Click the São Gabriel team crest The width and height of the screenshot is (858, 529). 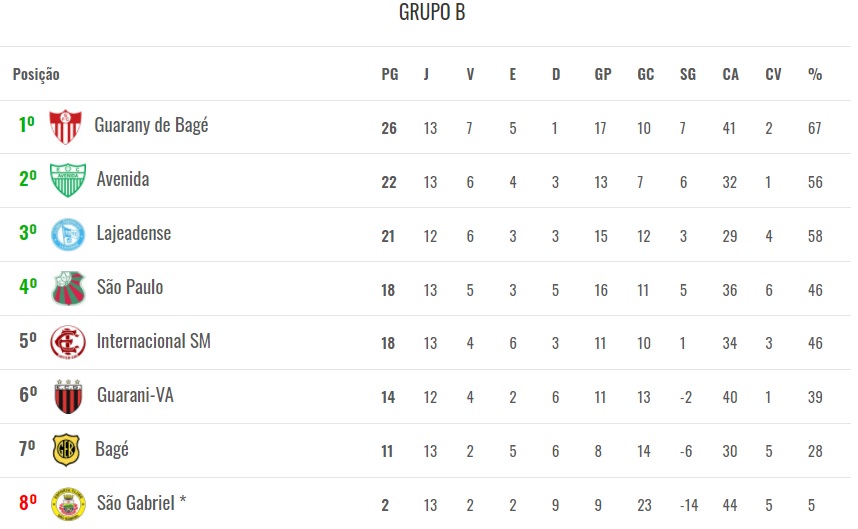(x=68, y=504)
